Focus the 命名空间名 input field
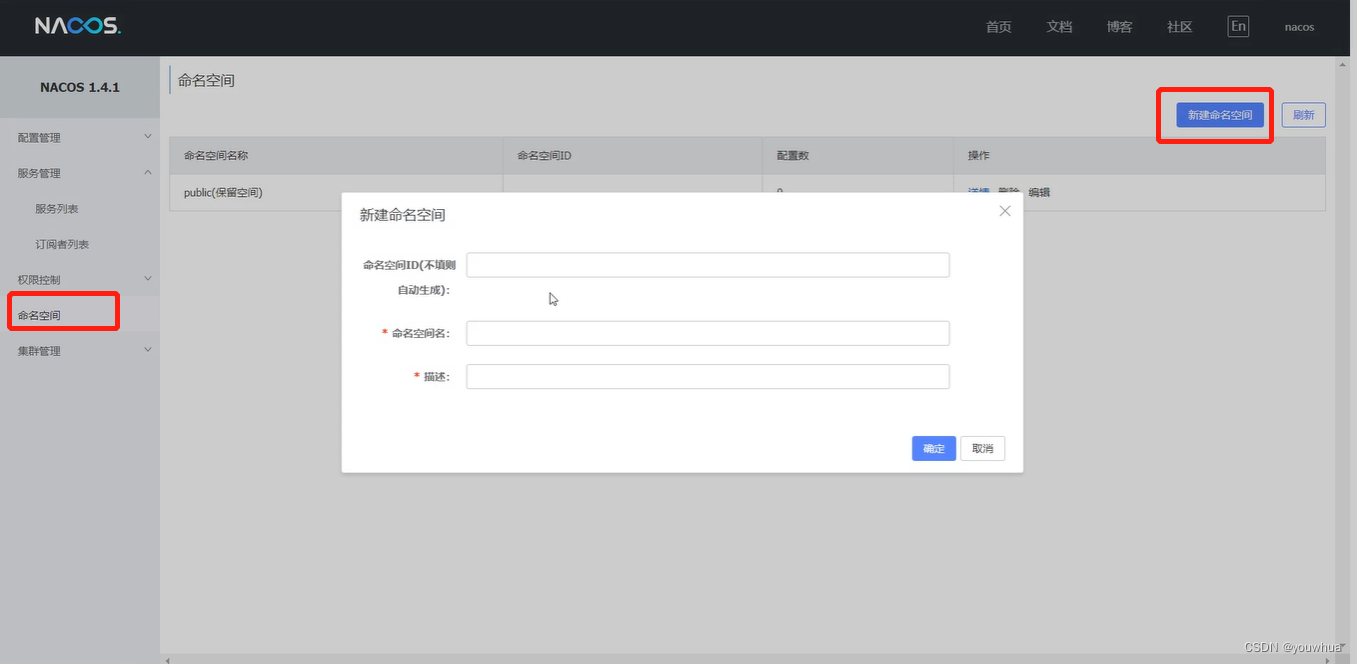1357x664 pixels. click(x=708, y=333)
